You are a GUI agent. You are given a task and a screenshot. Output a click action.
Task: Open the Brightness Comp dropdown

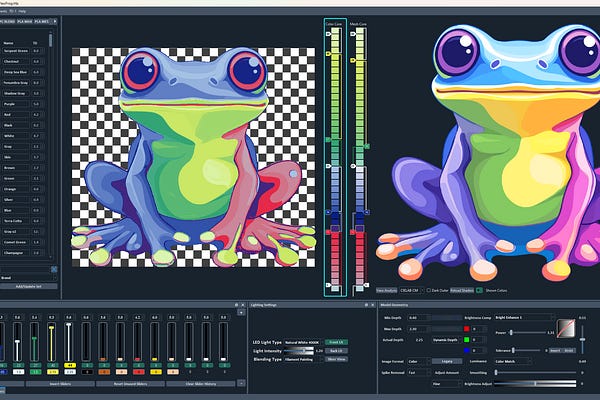point(524,318)
